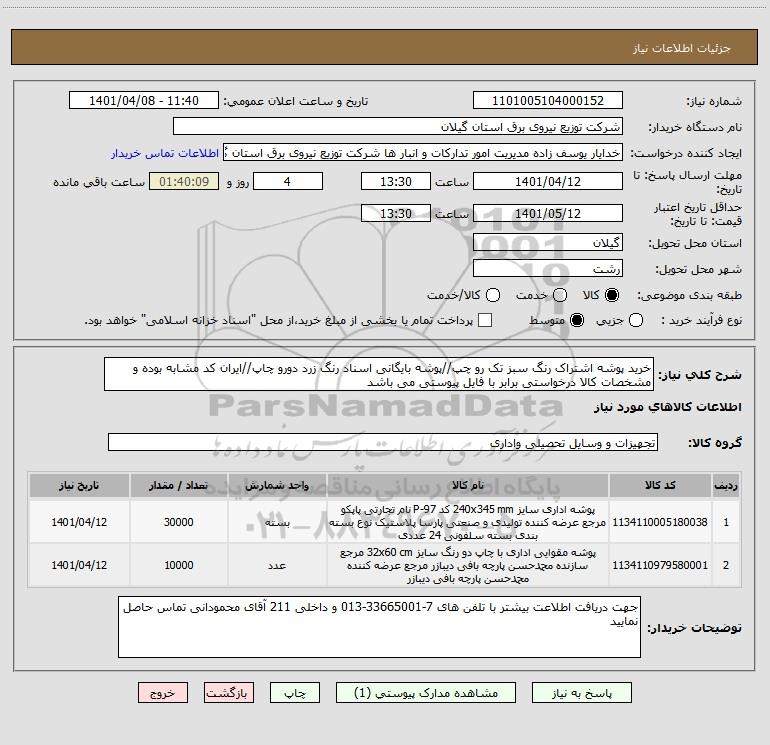Click the buyer notes text area
The width and height of the screenshot is (770, 745).
[379, 627]
